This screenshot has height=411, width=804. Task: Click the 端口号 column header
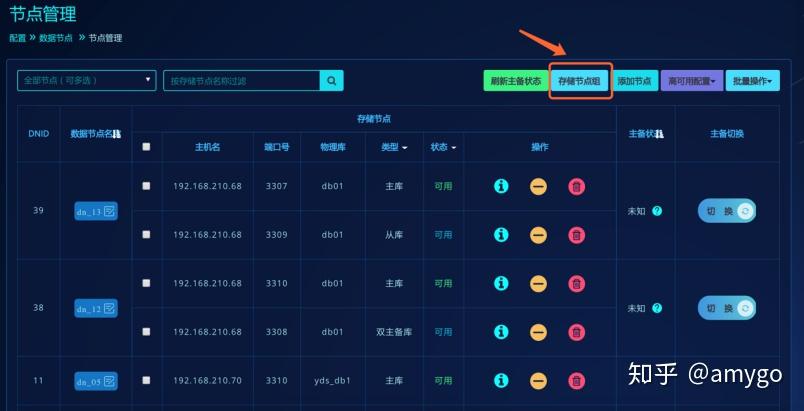tap(276, 147)
